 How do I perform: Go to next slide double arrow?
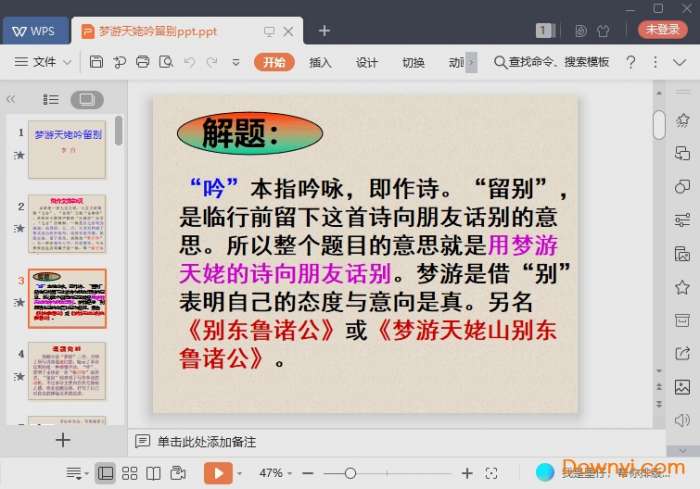pos(659,404)
